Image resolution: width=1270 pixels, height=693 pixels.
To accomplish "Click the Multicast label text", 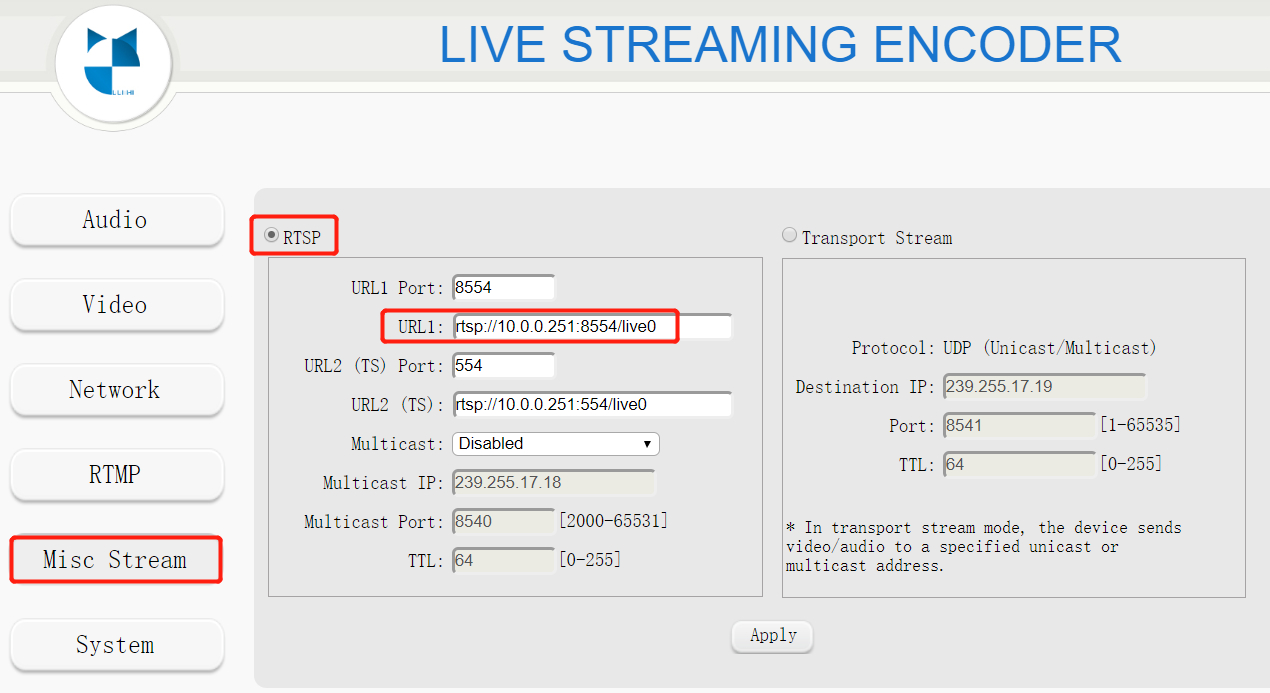I will coord(397,444).
